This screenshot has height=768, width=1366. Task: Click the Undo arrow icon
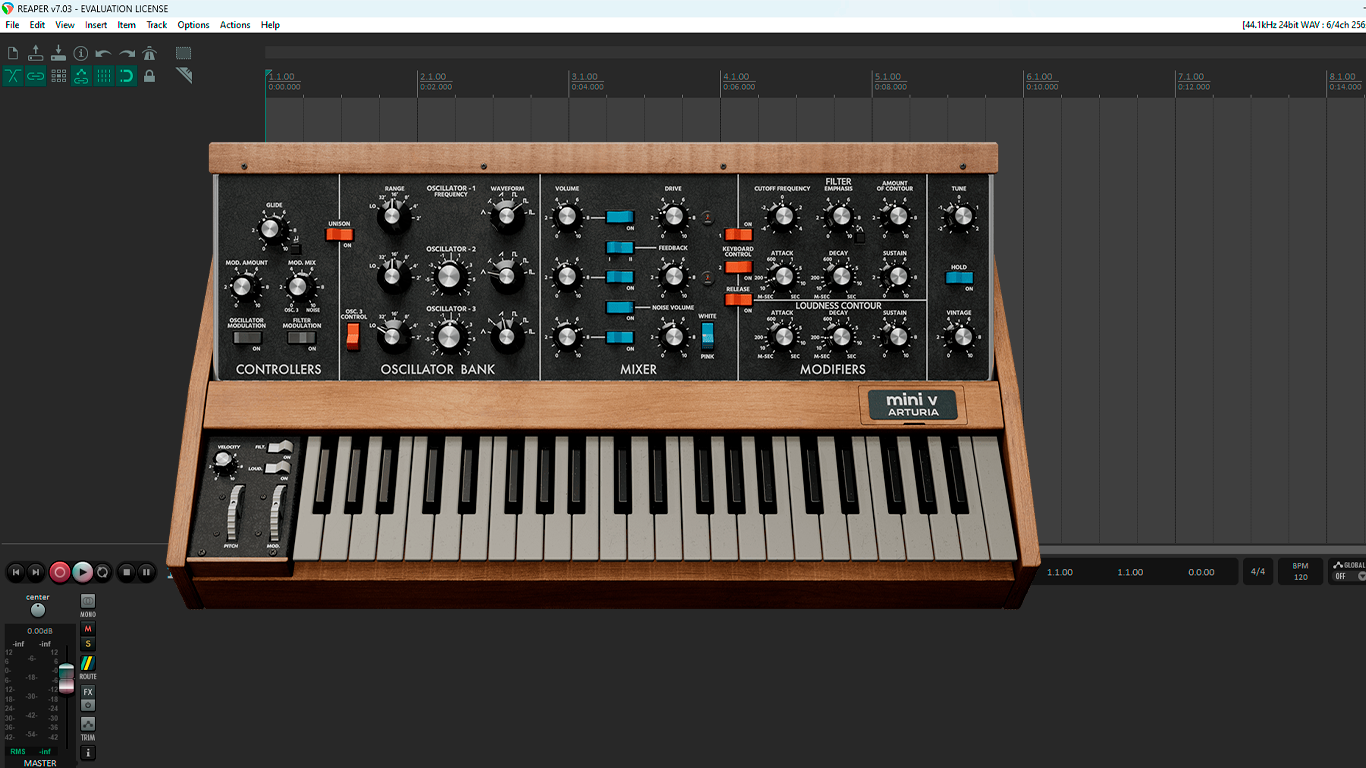click(x=104, y=53)
